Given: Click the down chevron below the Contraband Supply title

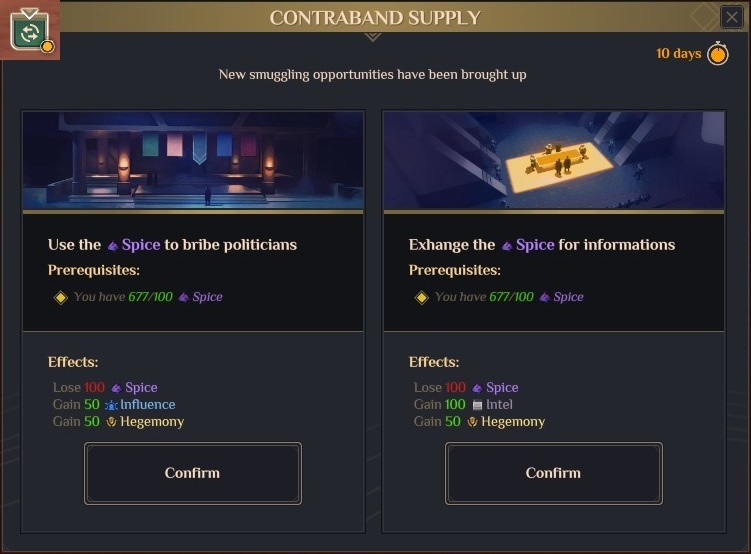Looking at the screenshot, I should click(373, 37).
